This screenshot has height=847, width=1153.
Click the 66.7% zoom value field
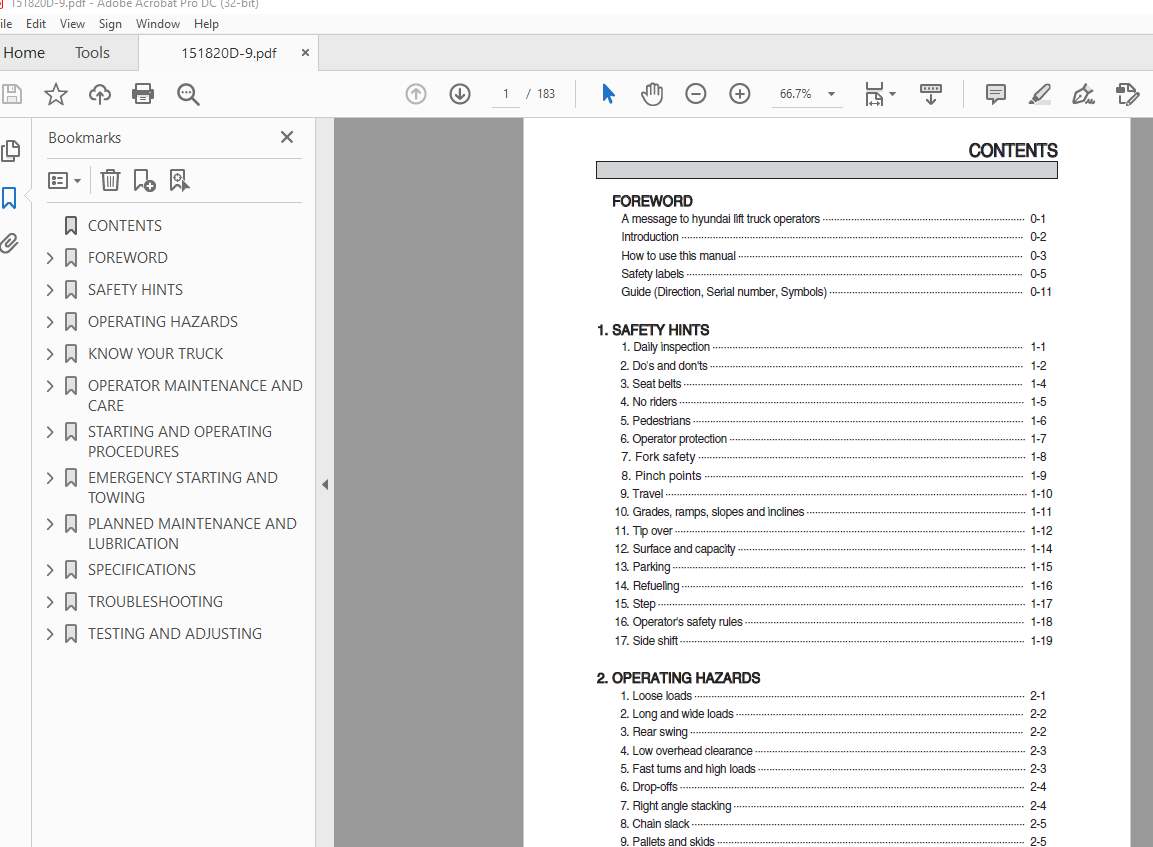[796, 94]
